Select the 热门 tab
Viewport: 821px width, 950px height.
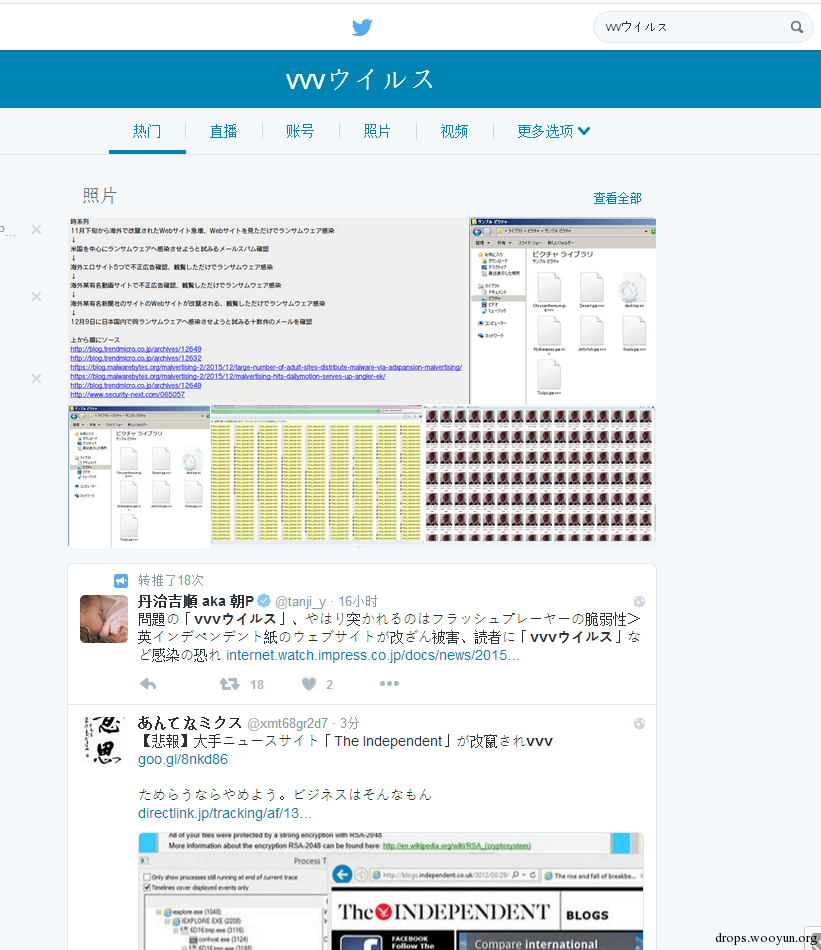(x=147, y=131)
